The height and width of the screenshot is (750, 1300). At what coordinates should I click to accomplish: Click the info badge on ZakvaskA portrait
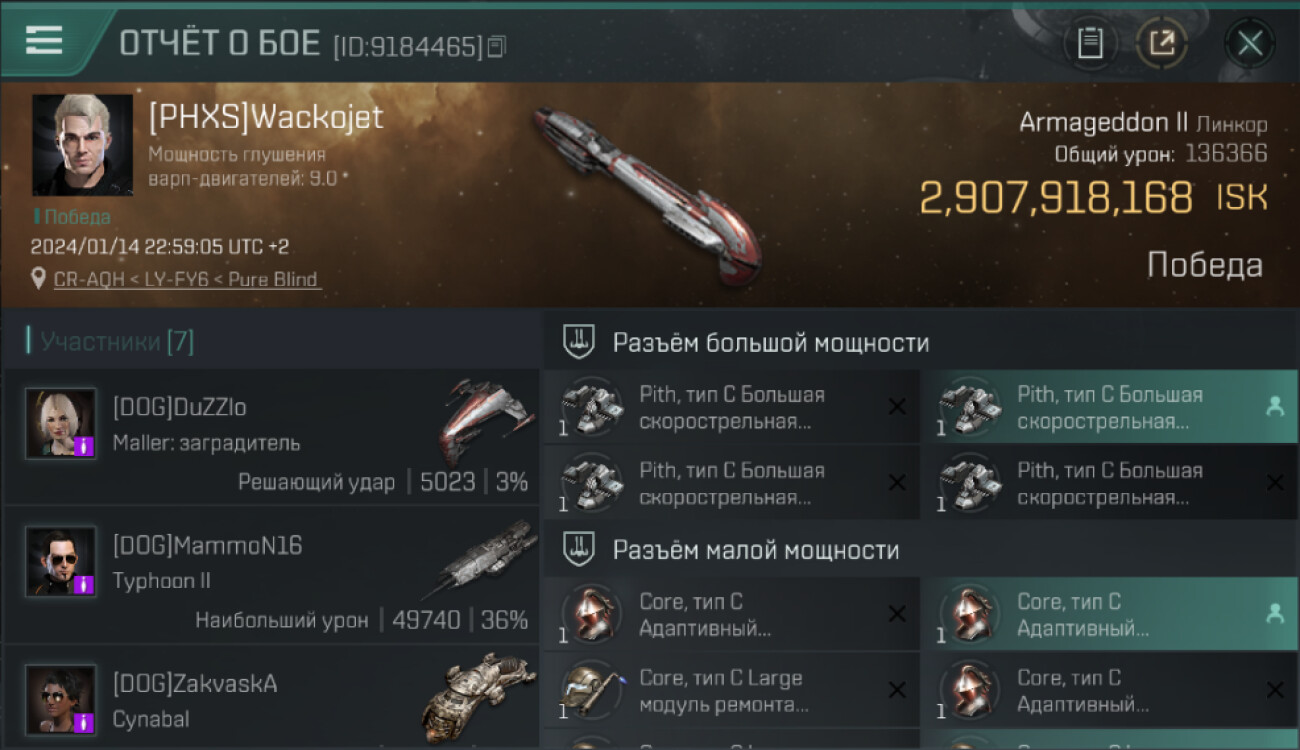84,723
